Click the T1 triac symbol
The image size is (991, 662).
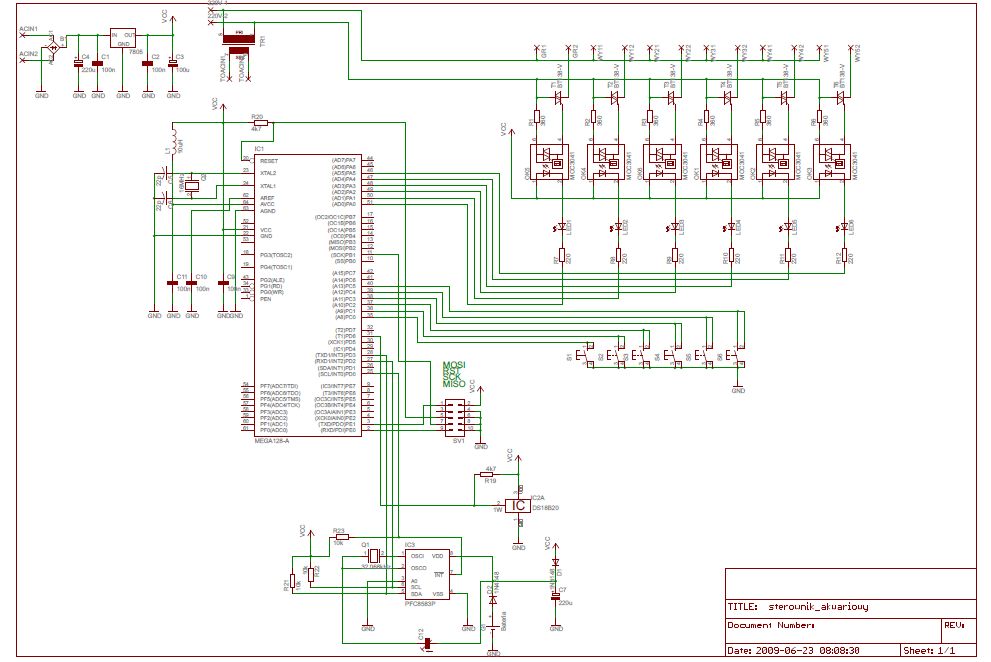(x=559, y=97)
